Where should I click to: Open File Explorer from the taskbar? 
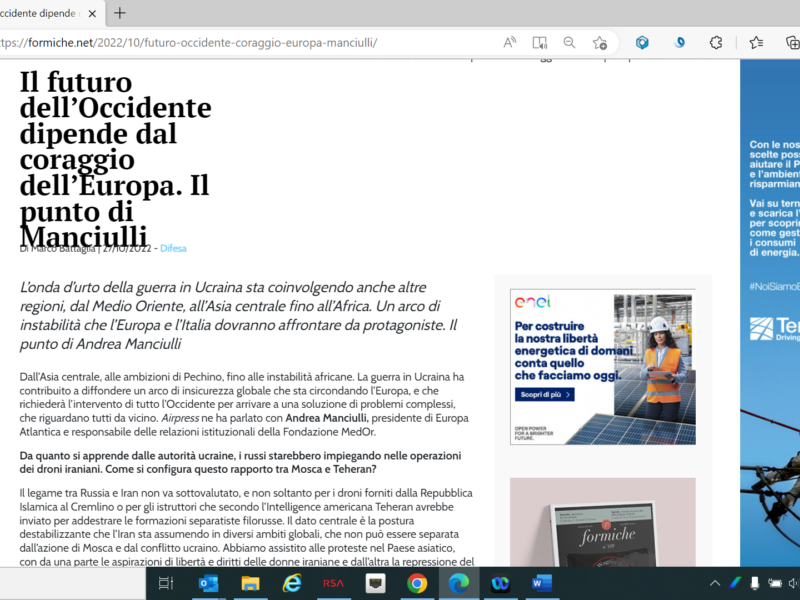pyautogui.click(x=250, y=583)
